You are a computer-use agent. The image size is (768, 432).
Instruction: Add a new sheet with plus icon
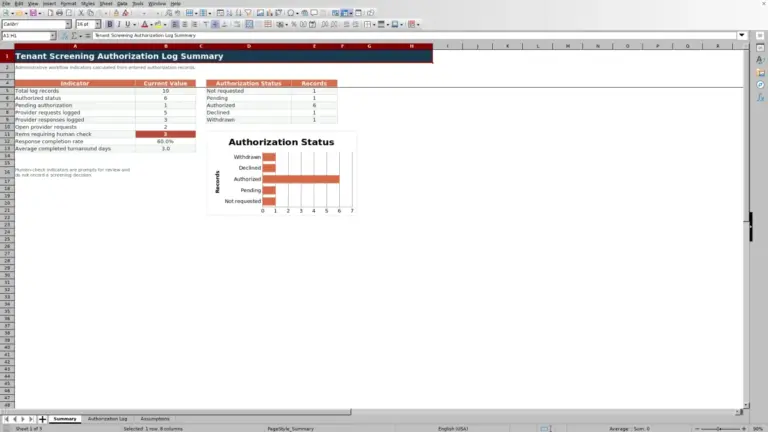(42, 419)
